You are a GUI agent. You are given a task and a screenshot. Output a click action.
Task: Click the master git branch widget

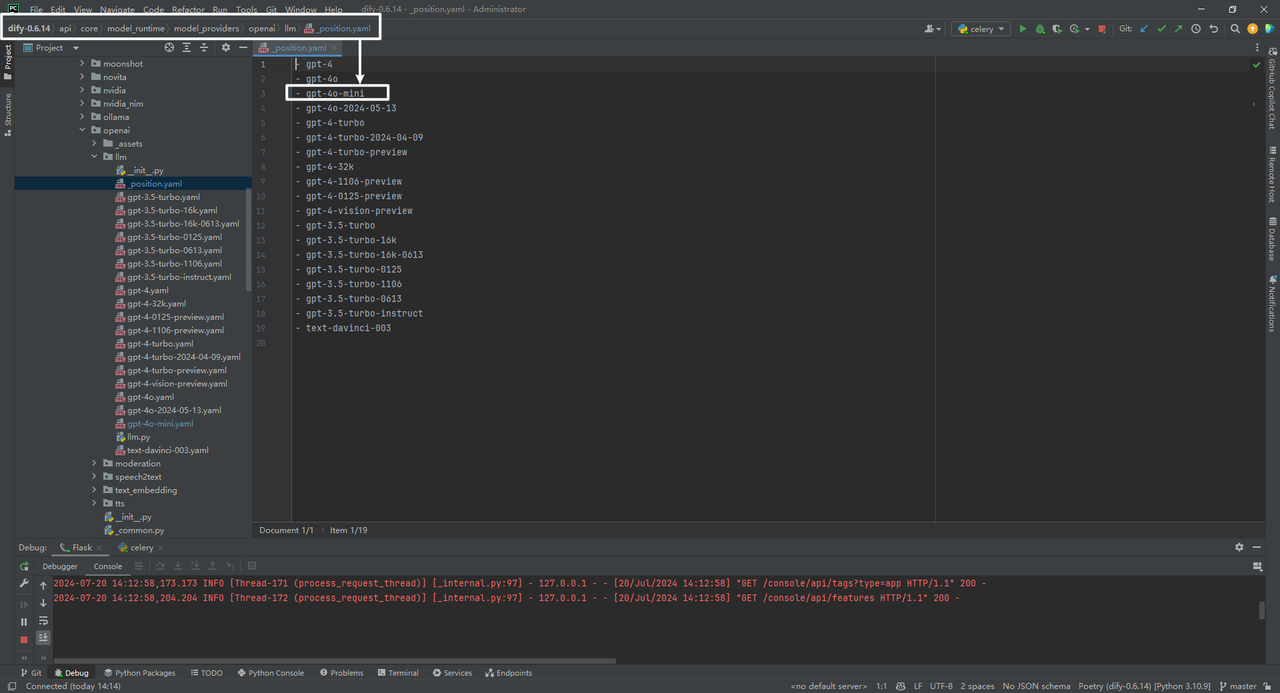click(x=1238, y=686)
